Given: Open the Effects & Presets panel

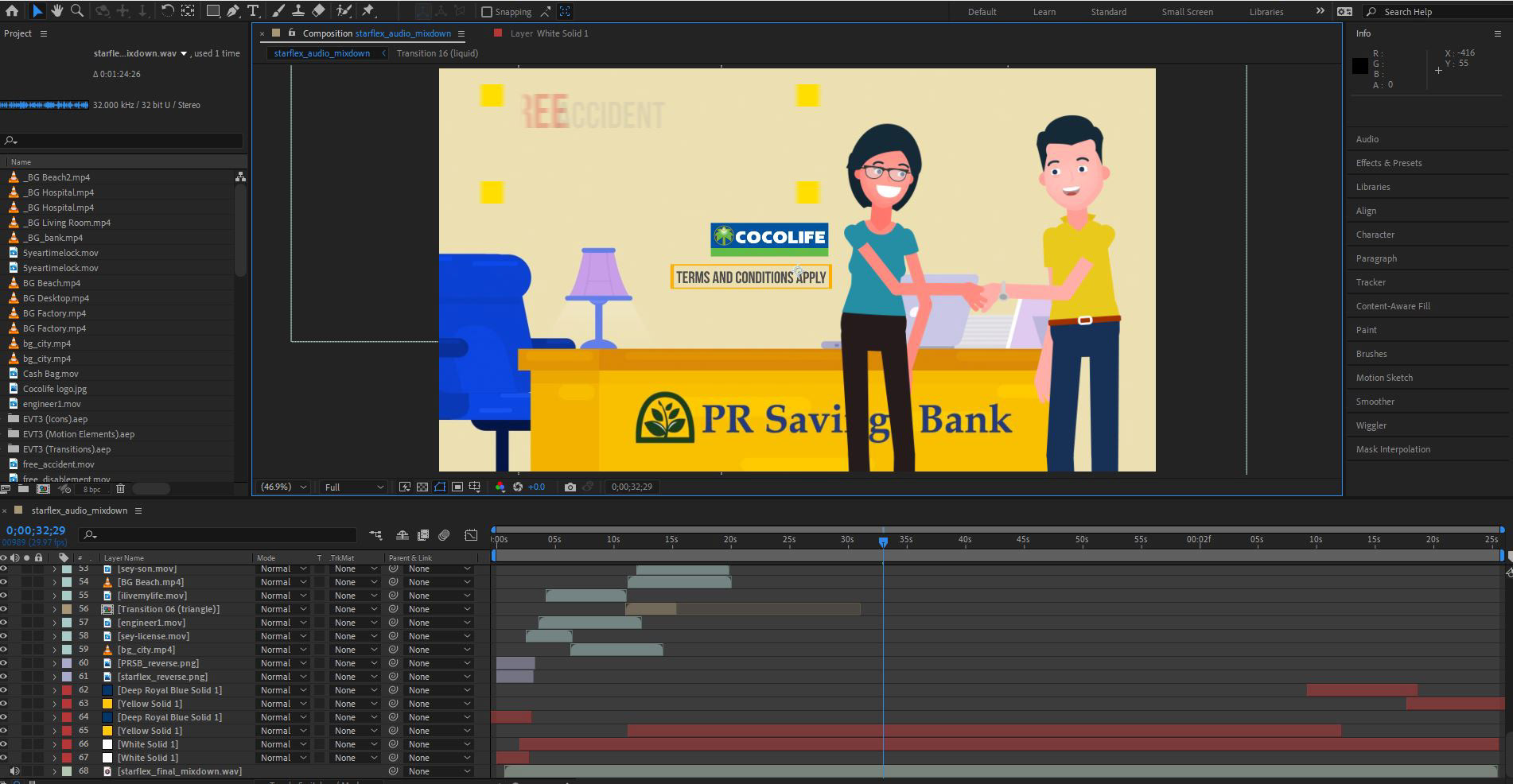Looking at the screenshot, I should (1389, 163).
